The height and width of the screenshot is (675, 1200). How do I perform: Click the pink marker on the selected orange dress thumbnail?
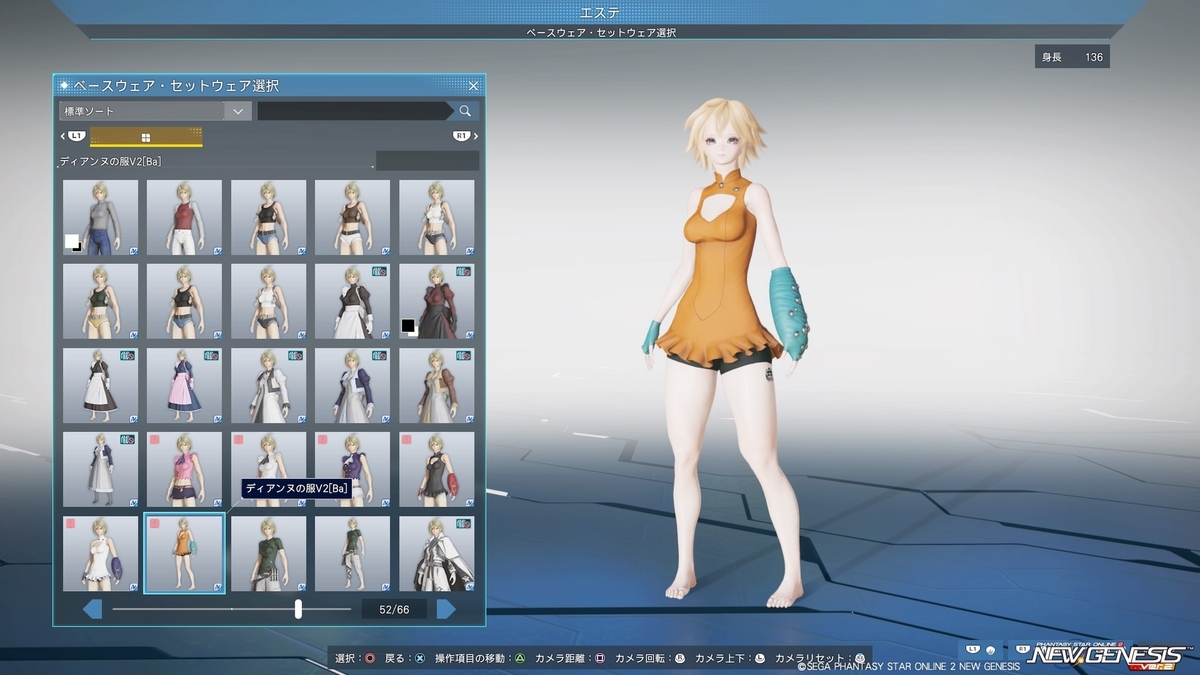(154, 523)
